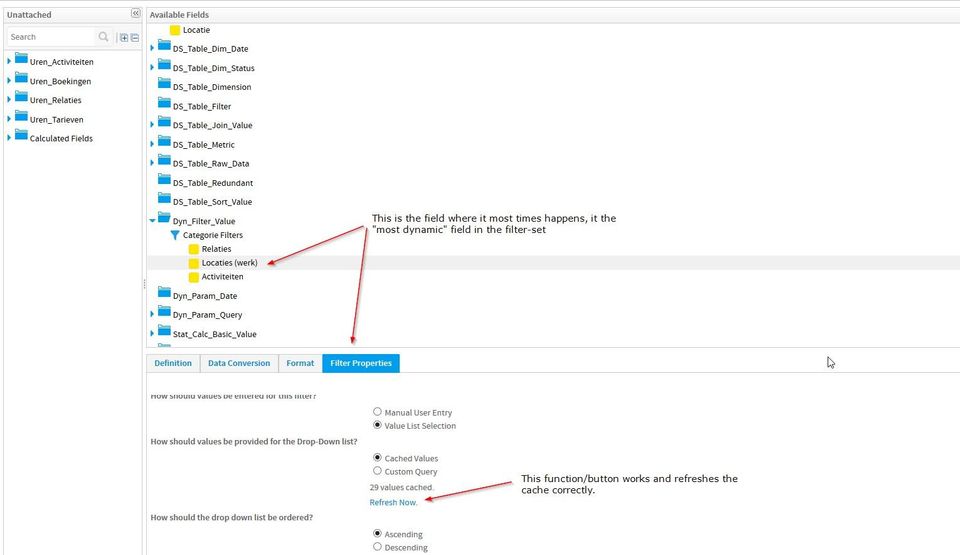Screen dimensions: 960x555
Task: Click the DS_Table_Filter folder icon
Action: pyautogui.click(x=164, y=105)
